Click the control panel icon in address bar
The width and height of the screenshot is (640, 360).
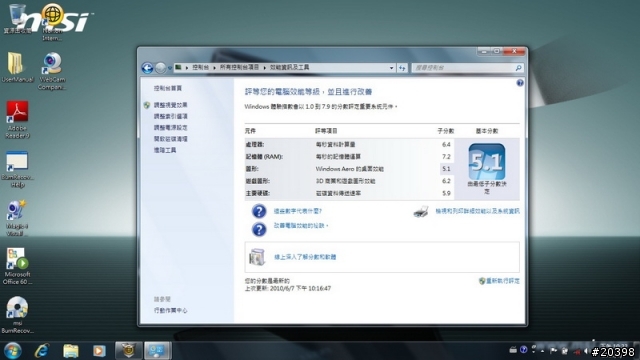pyautogui.click(x=178, y=67)
